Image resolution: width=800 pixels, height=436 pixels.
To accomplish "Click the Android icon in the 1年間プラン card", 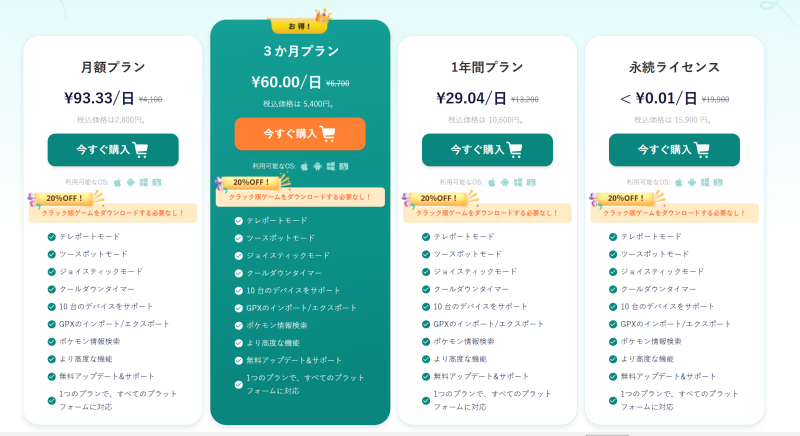I will [x=504, y=182].
